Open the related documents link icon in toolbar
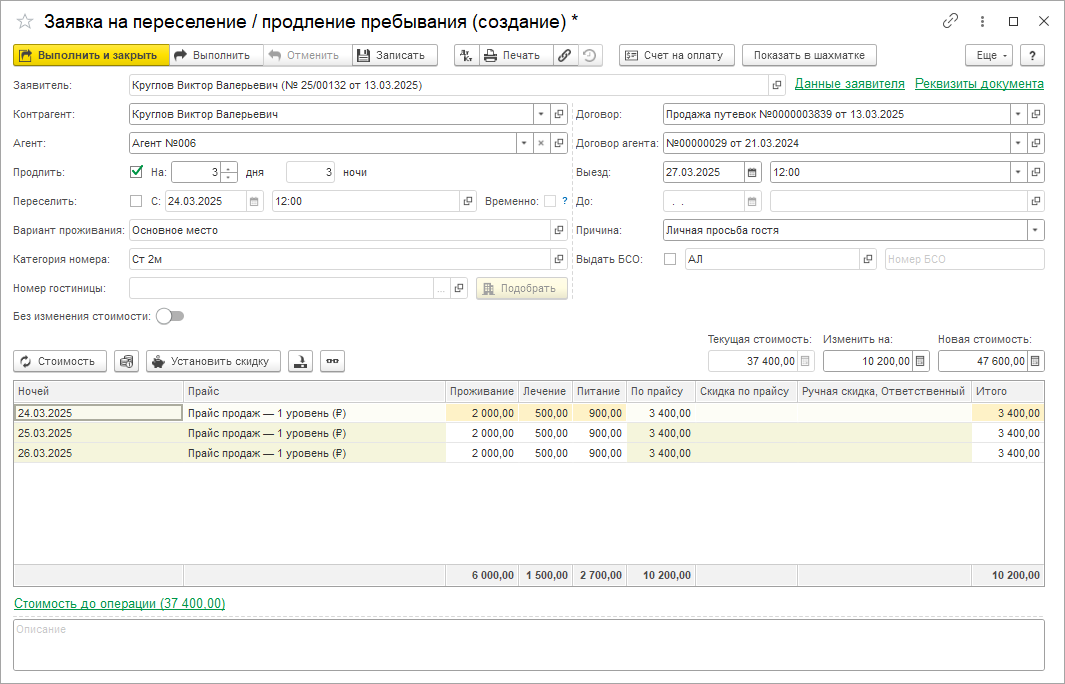 pyautogui.click(x=565, y=56)
